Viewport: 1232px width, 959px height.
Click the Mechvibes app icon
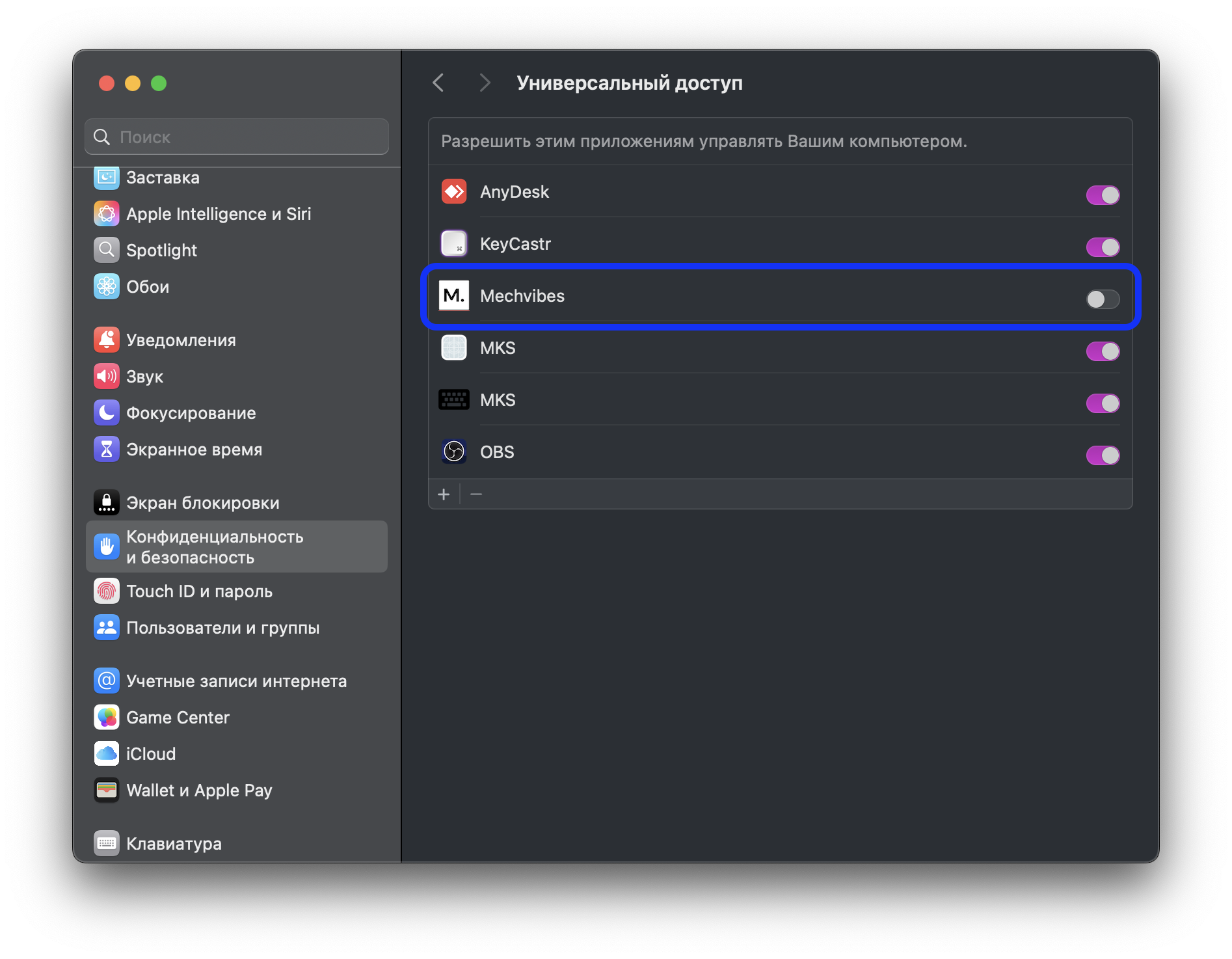point(453,296)
